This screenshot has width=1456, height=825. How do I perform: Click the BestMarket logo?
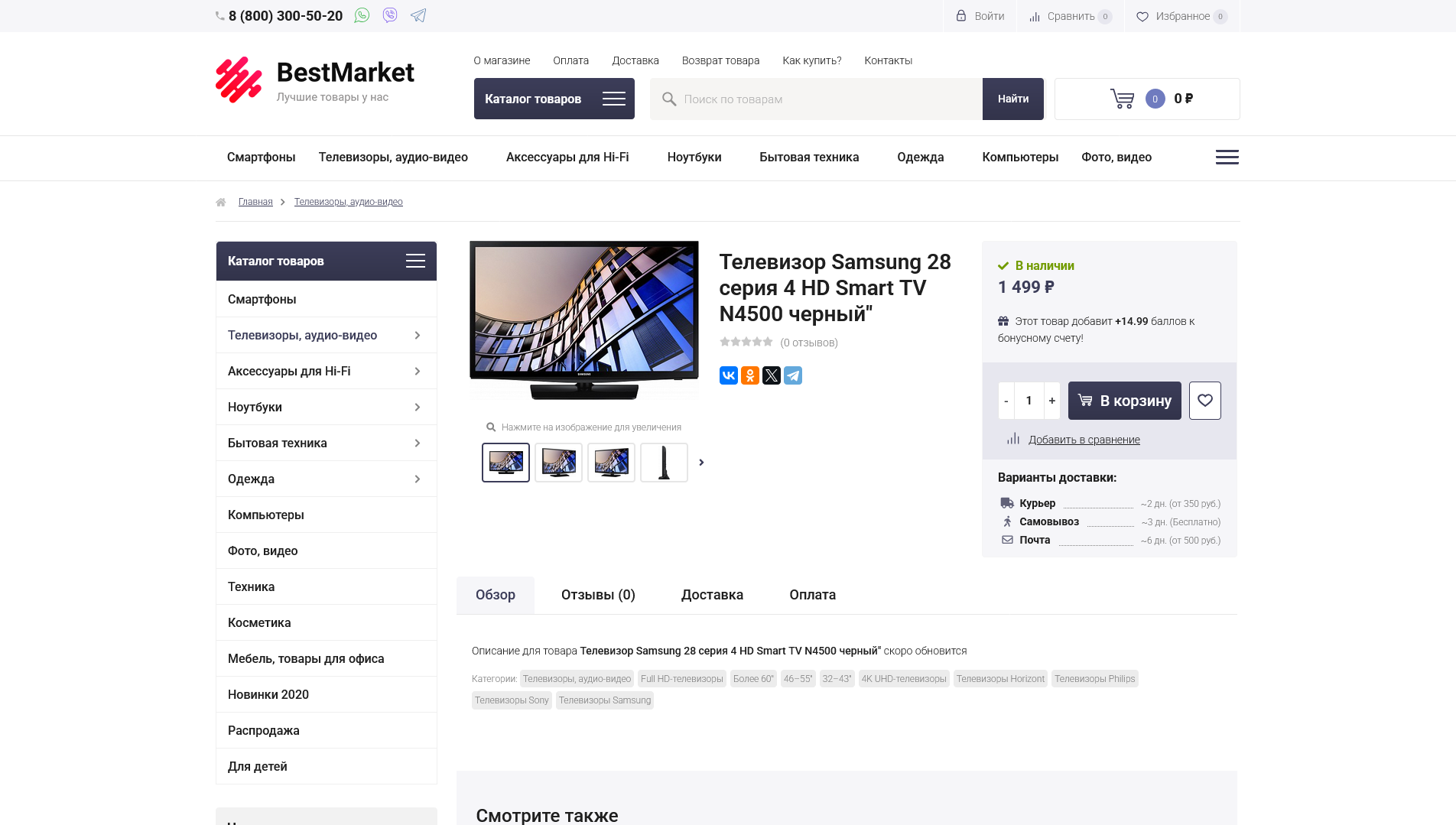[x=314, y=80]
